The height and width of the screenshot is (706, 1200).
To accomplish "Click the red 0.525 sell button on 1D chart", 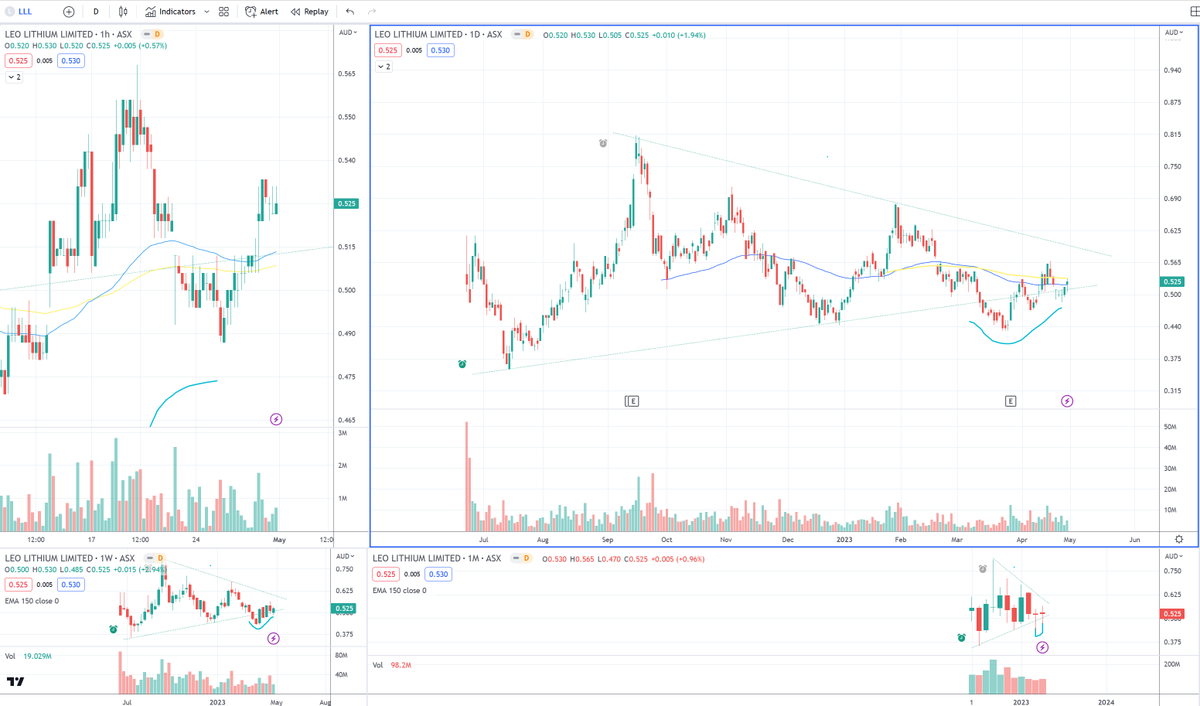I will [388, 50].
